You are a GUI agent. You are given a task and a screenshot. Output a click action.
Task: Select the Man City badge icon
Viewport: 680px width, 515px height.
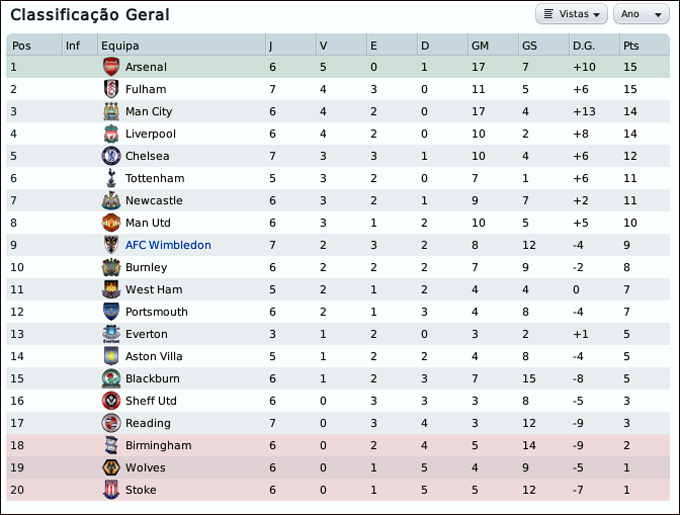click(110, 112)
